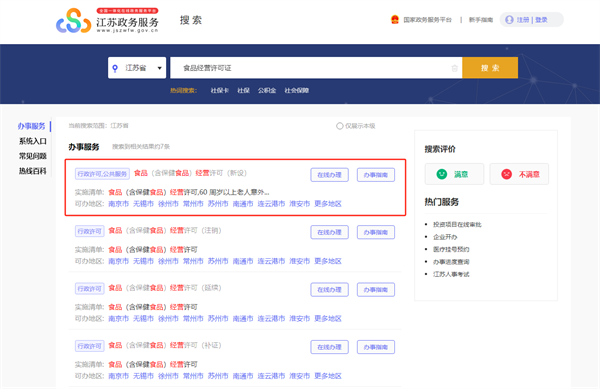
Task: Clear the search box with trash icon
Action: tap(454, 68)
